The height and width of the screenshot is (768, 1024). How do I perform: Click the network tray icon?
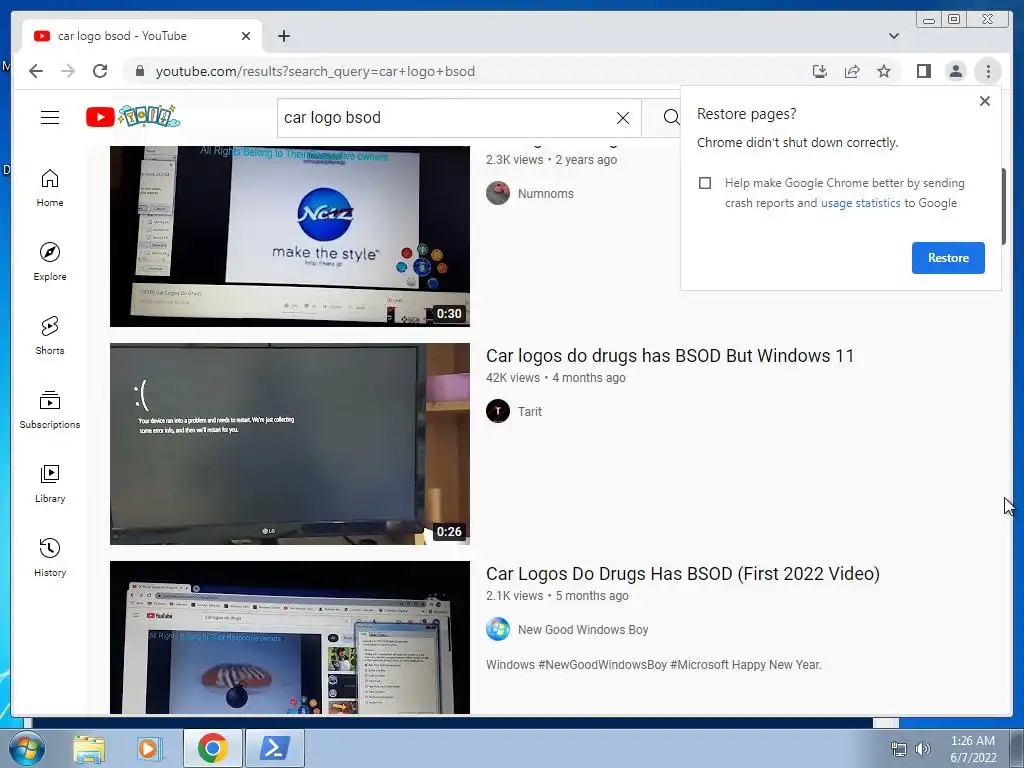click(899, 749)
